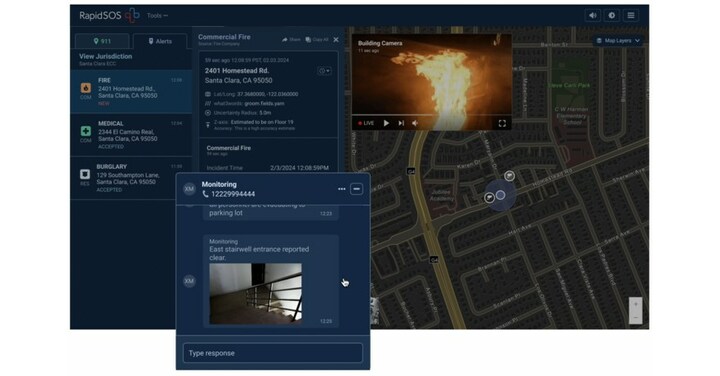Viewport: 720px width, 376px height.
Task: Toggle the contrast theme icon in top bar
Action: tap(612, 15)
